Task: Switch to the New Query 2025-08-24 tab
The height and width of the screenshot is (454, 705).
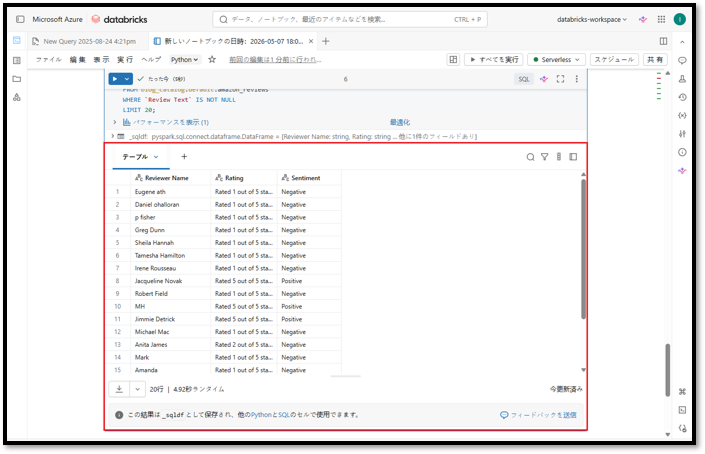Action: (x=84, y=41)
